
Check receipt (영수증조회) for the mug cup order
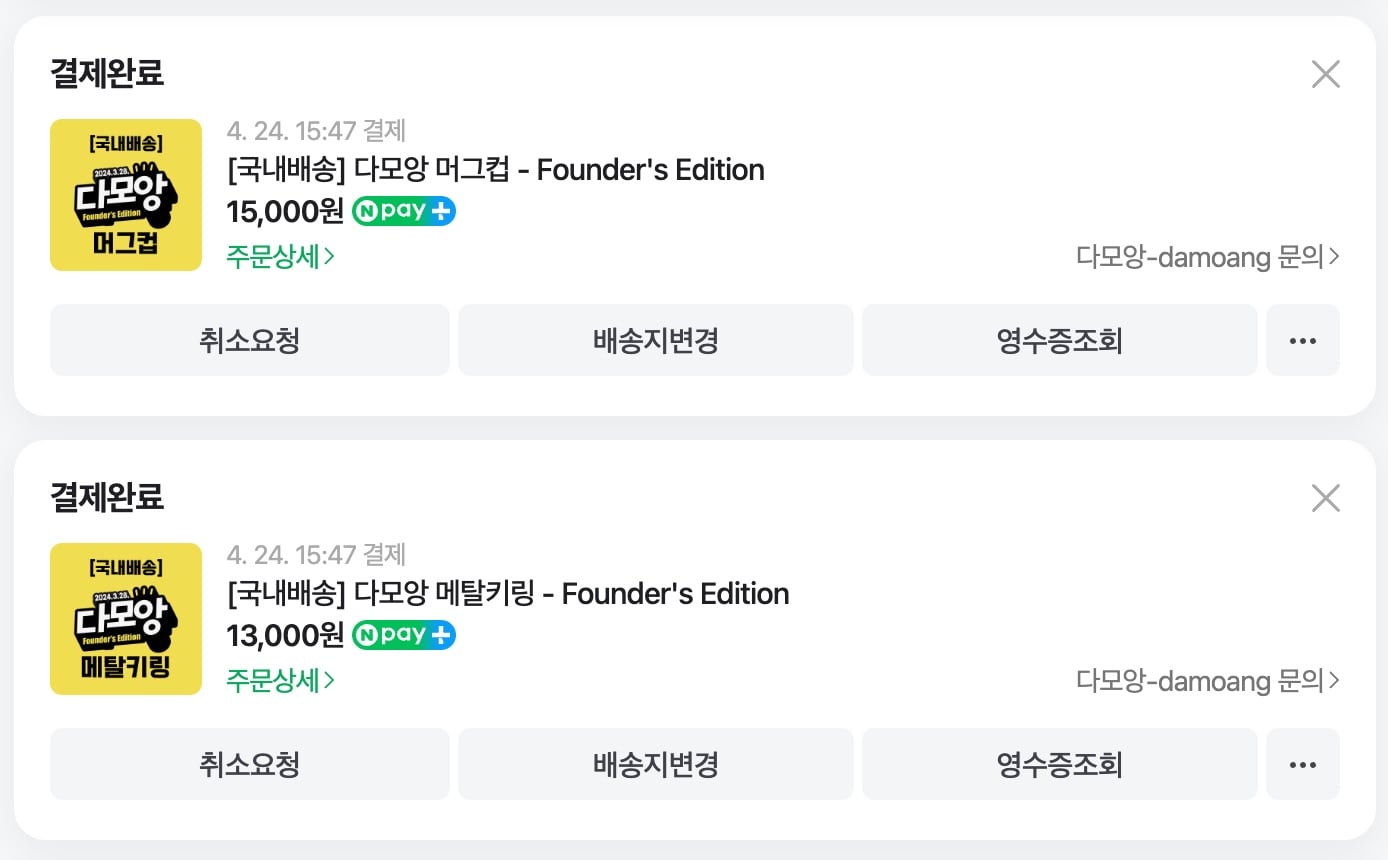click(x=1060, y=340)
